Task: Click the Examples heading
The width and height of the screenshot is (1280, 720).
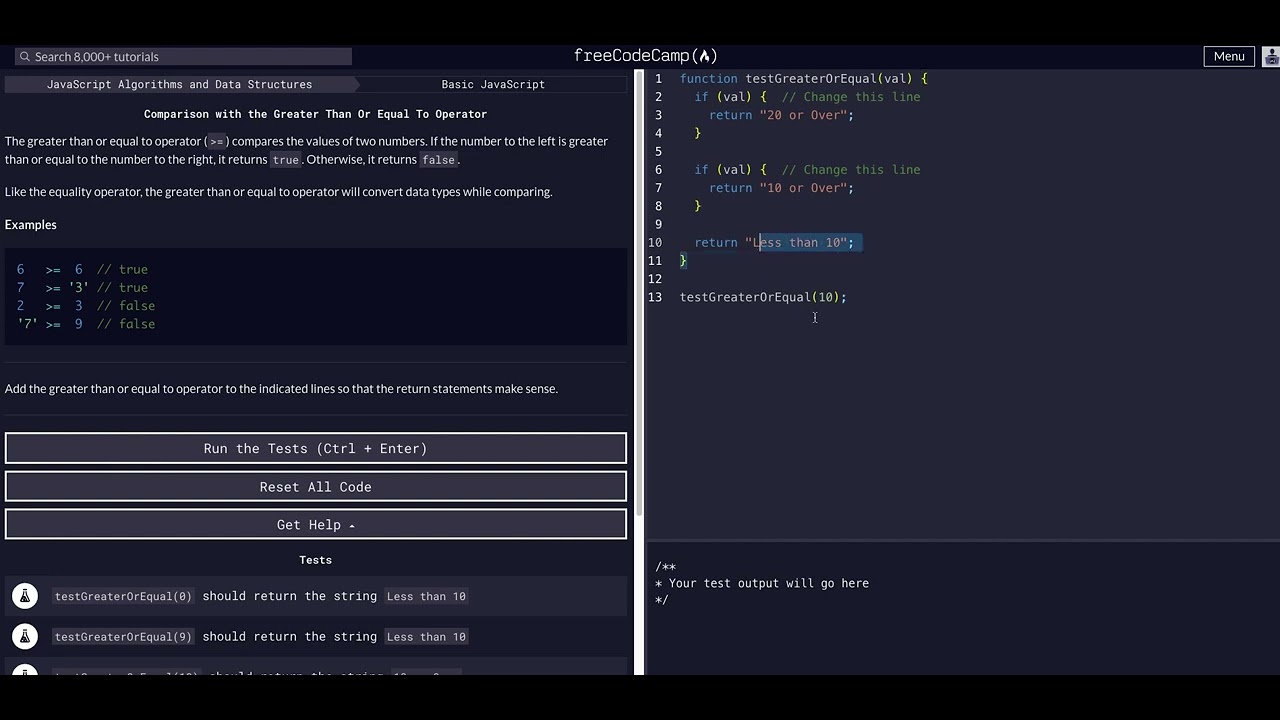Action: click(x=31, y=225)
